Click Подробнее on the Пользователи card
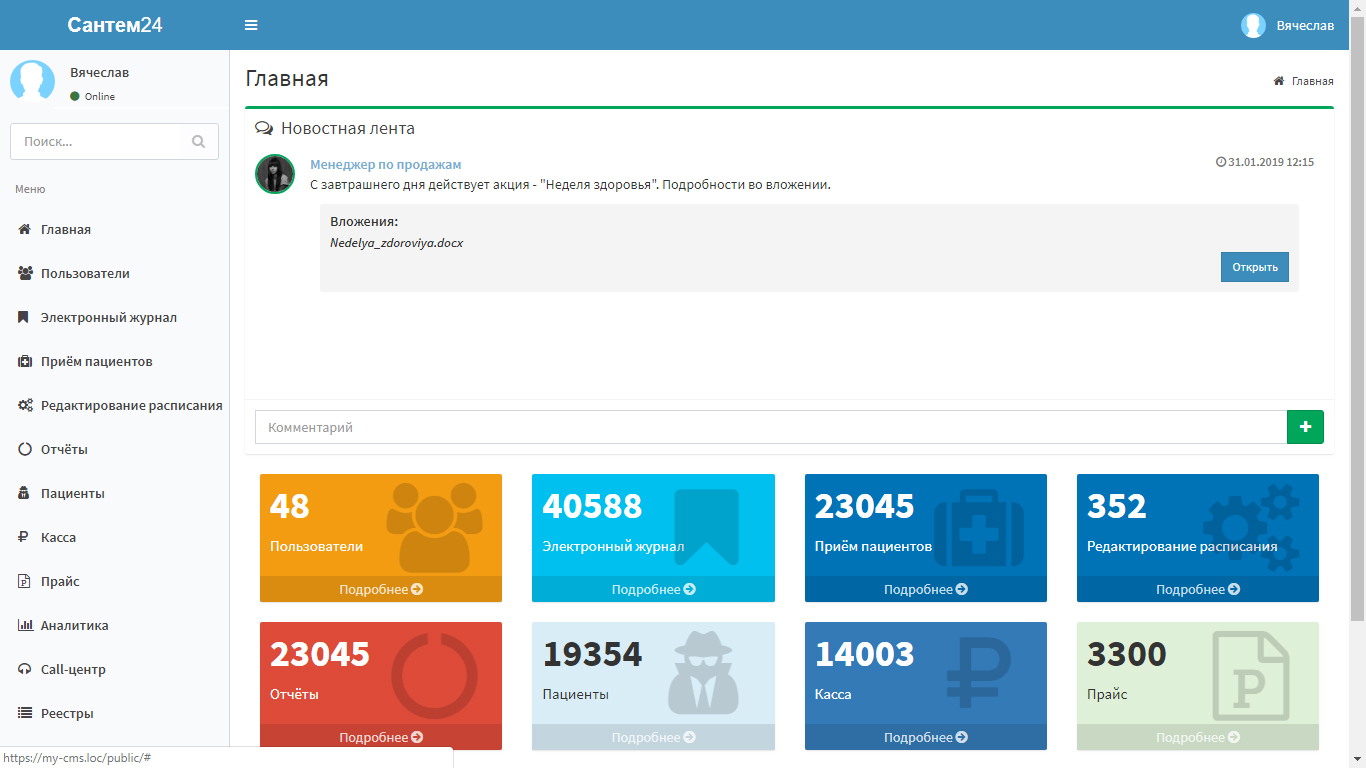 coord(381,589)
